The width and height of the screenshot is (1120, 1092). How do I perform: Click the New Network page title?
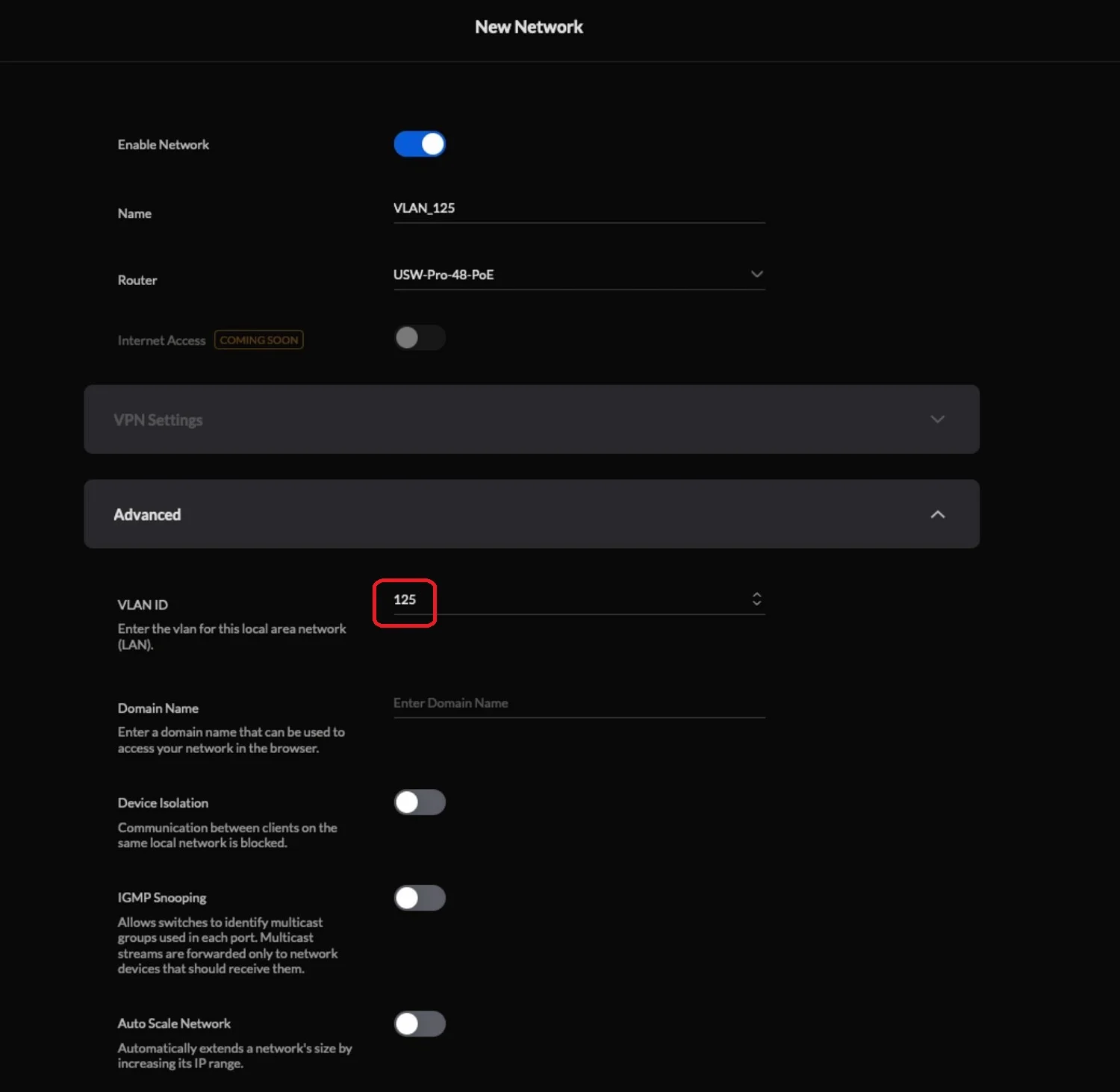(529, 27)
